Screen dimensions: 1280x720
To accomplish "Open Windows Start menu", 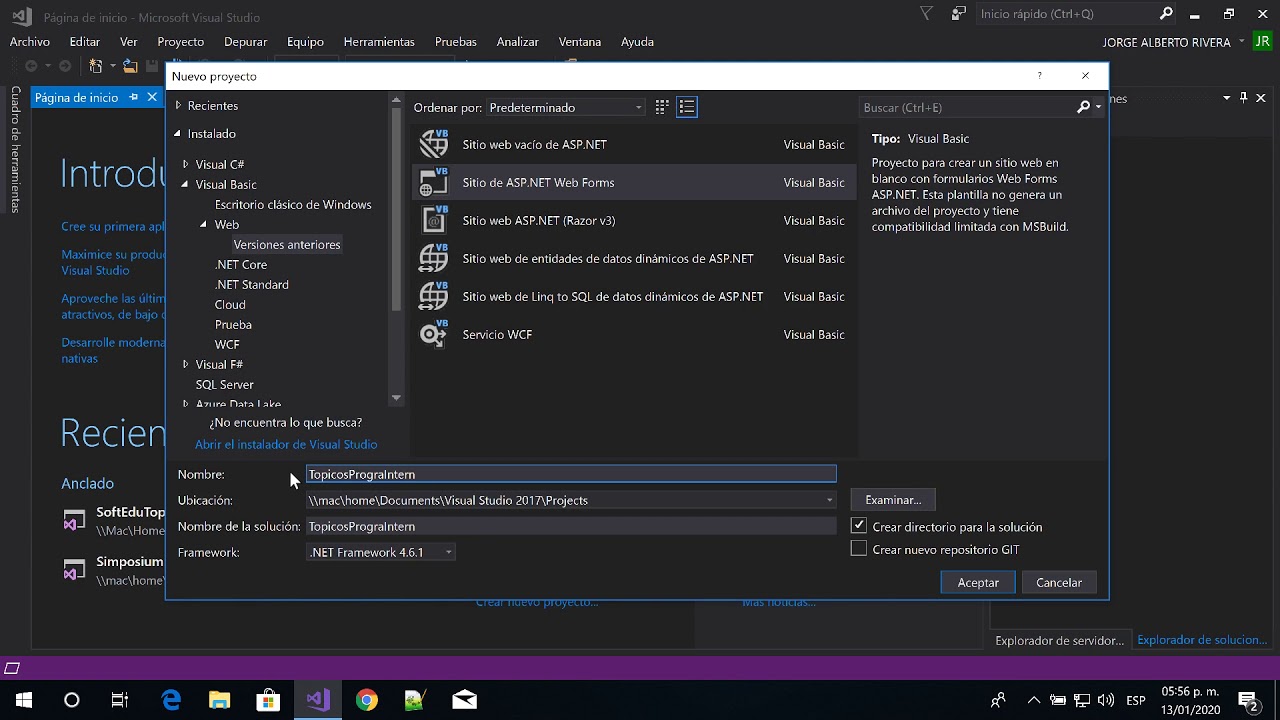I will [24, 700].
